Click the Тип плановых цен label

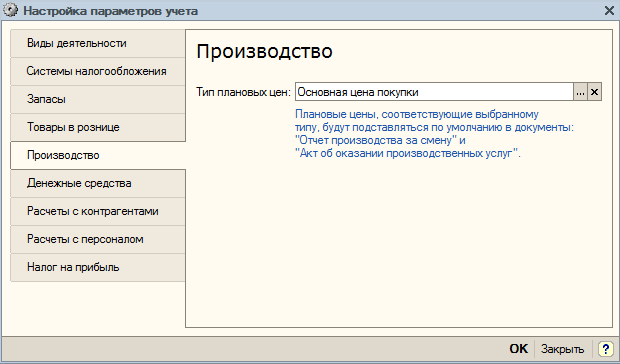click(244, 92)
